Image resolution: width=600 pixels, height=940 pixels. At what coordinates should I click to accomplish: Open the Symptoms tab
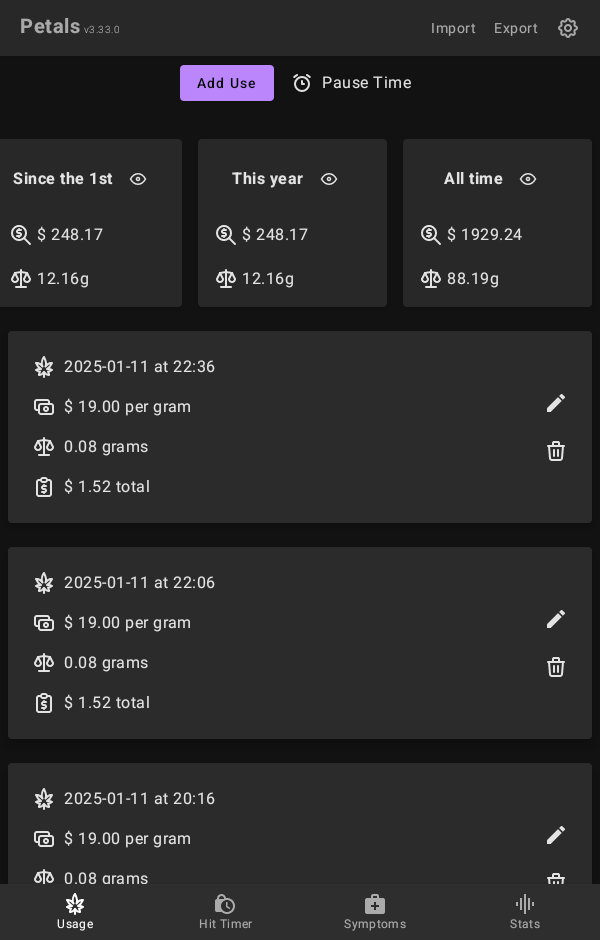(x=375, y=911)
